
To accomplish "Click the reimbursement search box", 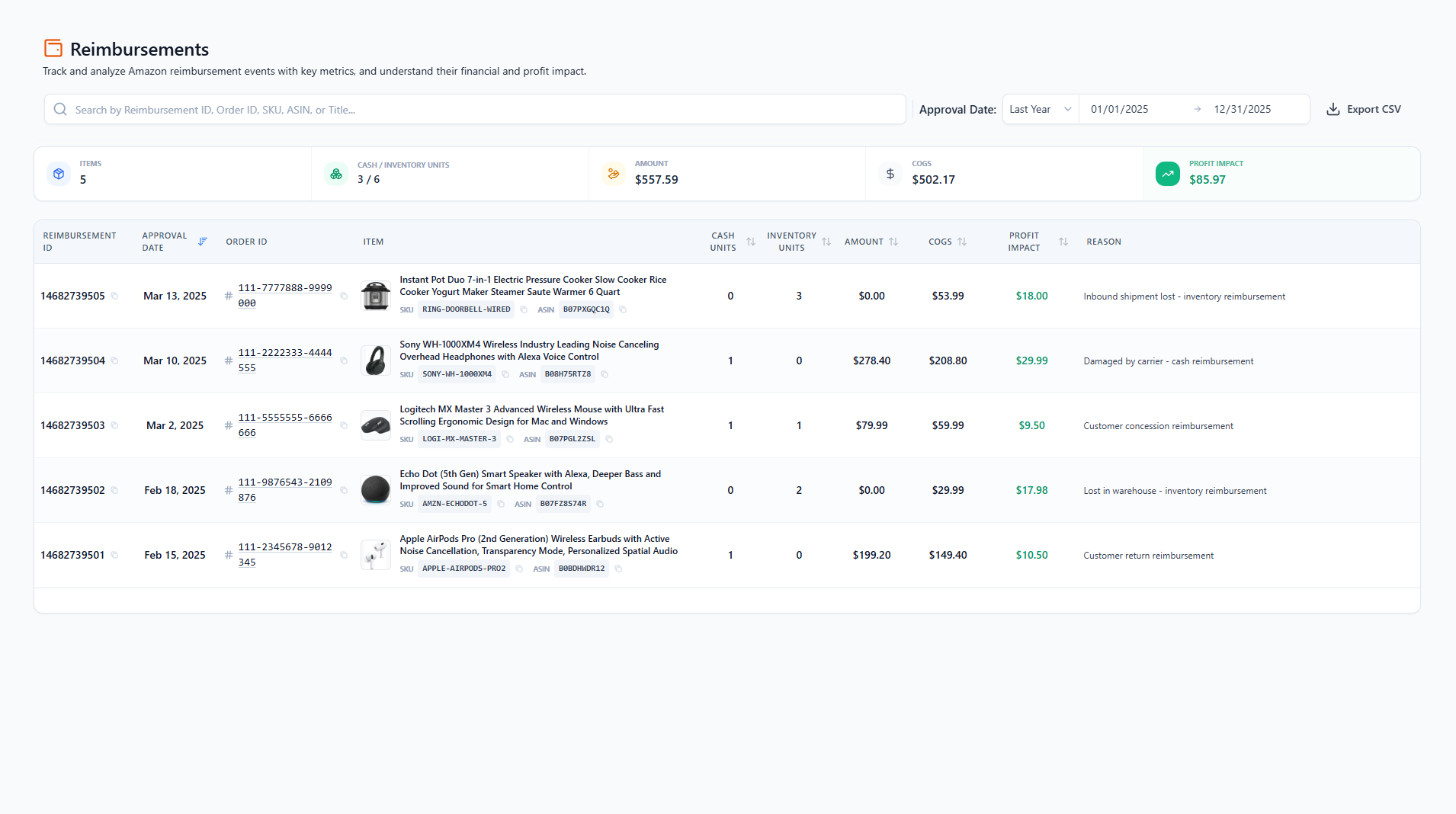I will tap(474, 109).
